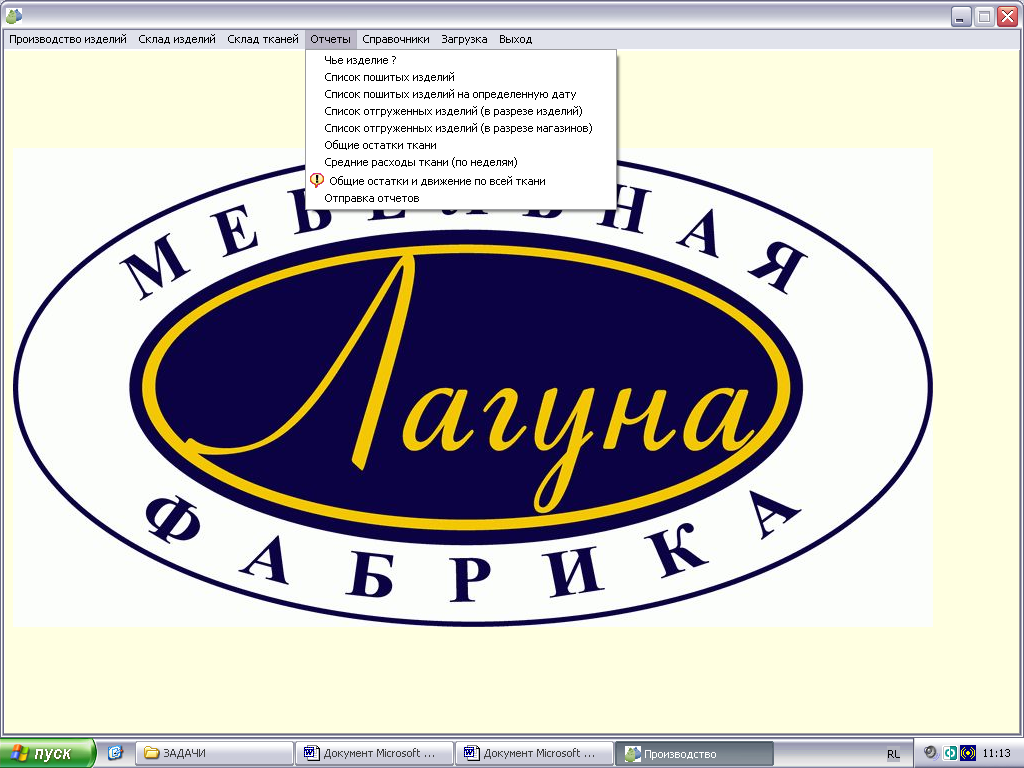Select the Чье изделие ? report
The image size is (1024, 768).
coord(461,60)
